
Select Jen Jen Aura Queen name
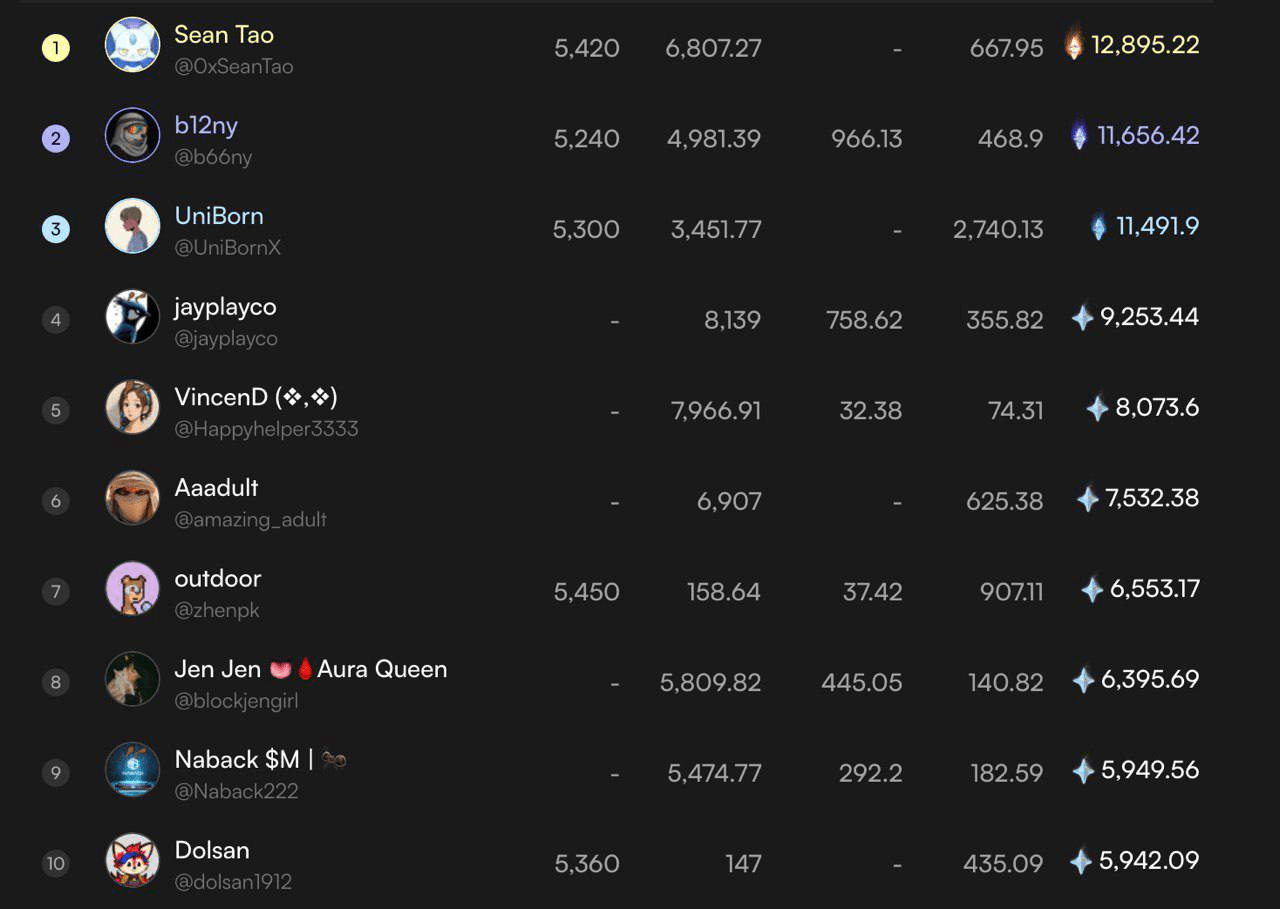pyautogui.click(x=311, y=669)
